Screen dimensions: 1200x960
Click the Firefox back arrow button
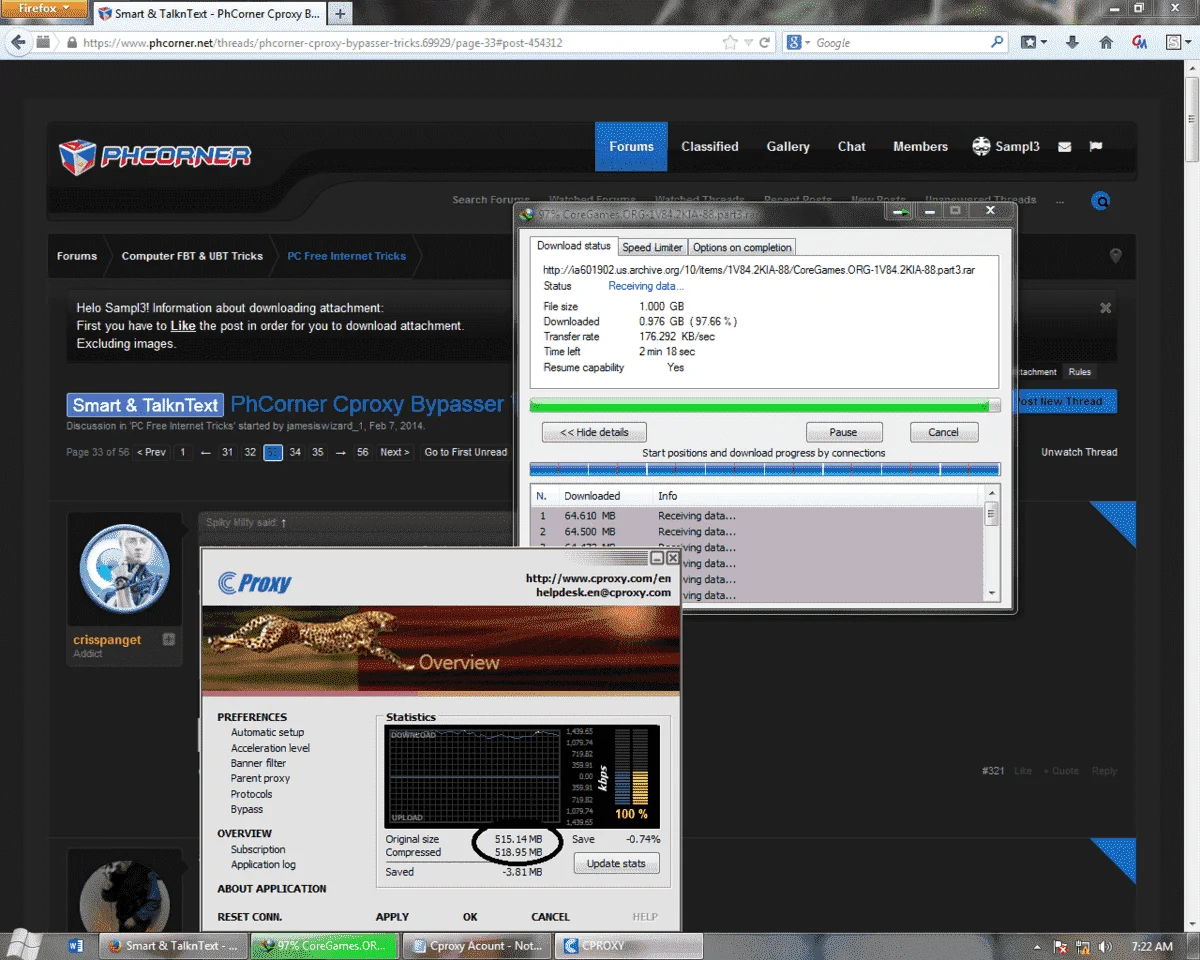point(18,43)
